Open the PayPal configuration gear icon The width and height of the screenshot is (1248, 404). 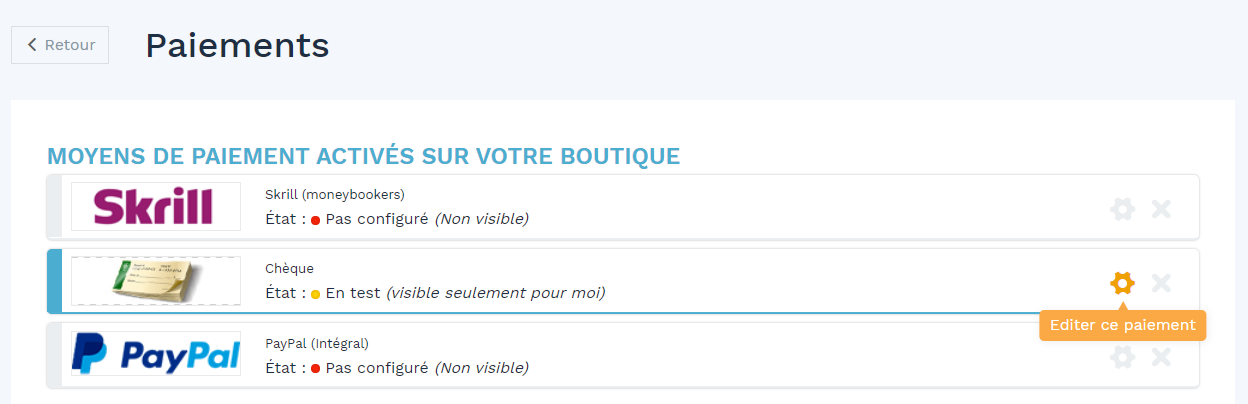[1123, 357]
